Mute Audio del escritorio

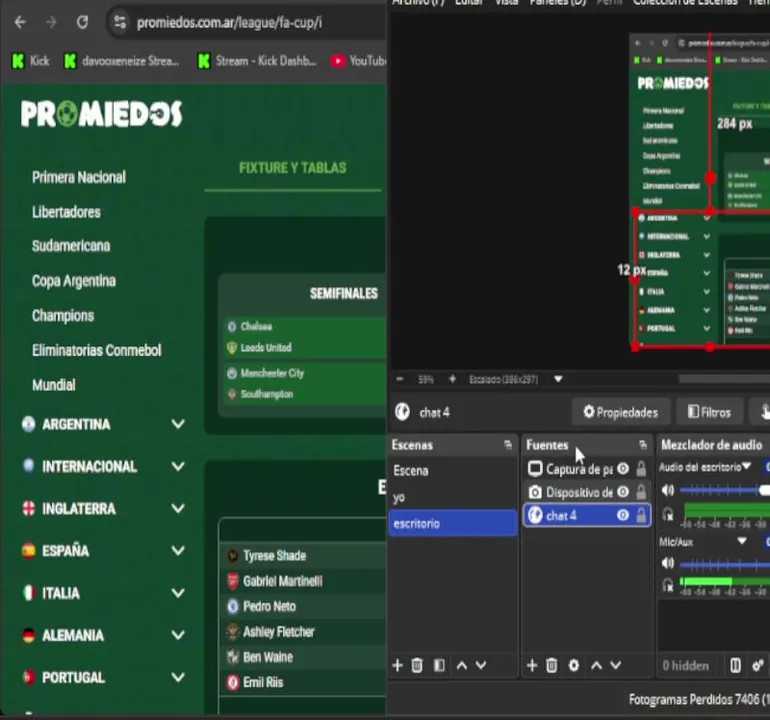coord(668,490)
